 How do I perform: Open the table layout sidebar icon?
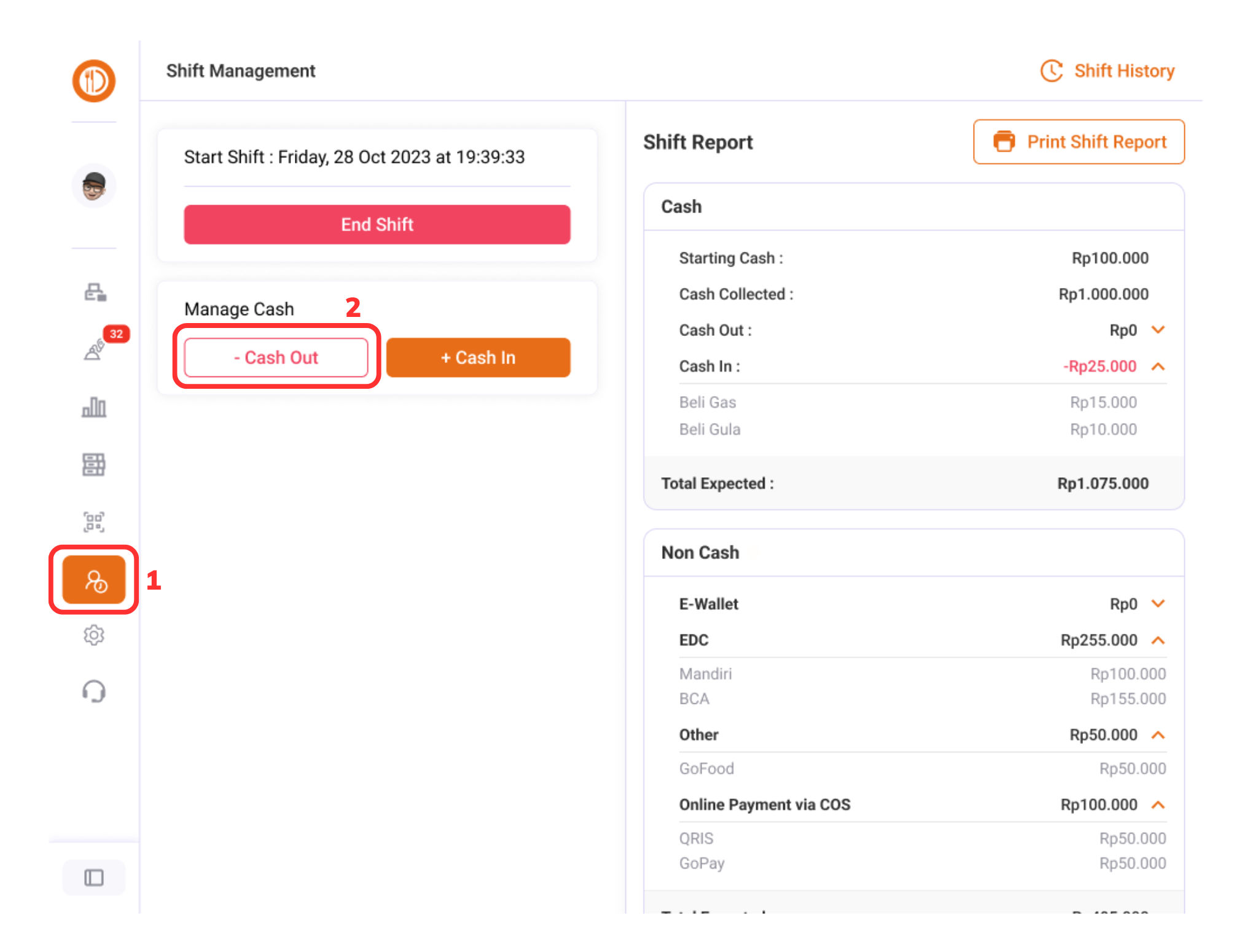tap(94, 464)
